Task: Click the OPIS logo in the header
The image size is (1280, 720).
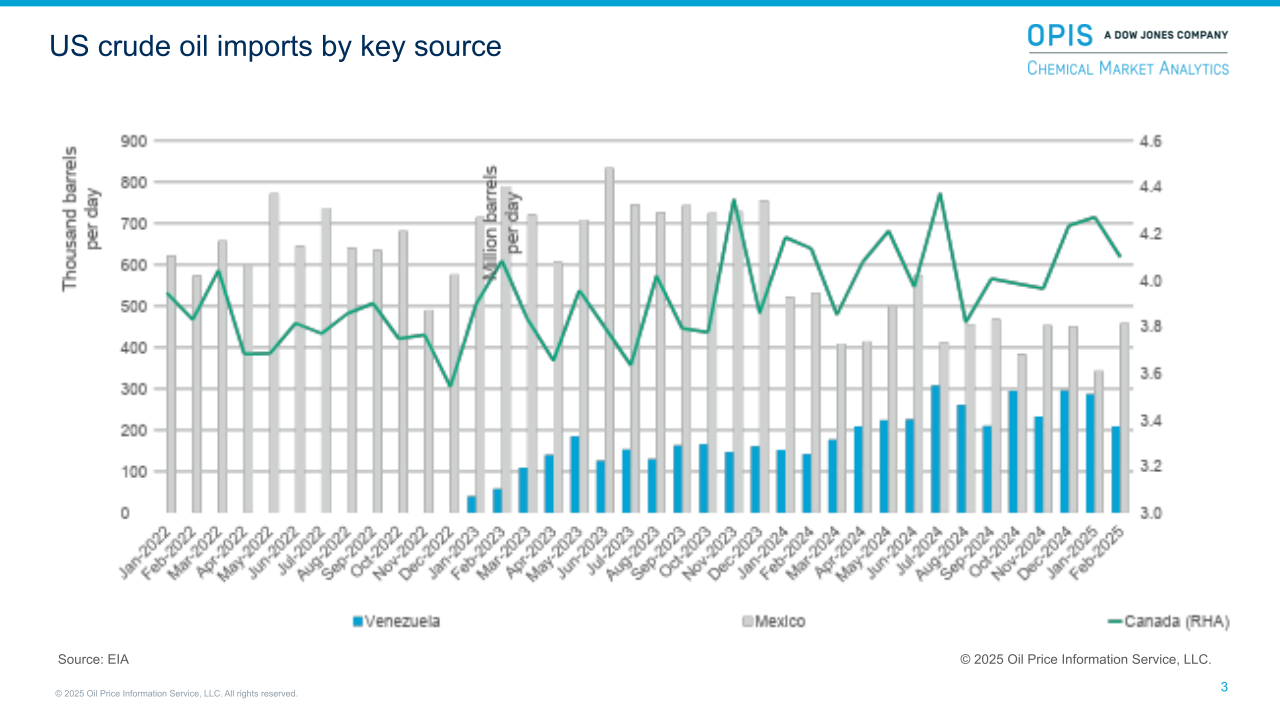Action: tap(1059, 35)
